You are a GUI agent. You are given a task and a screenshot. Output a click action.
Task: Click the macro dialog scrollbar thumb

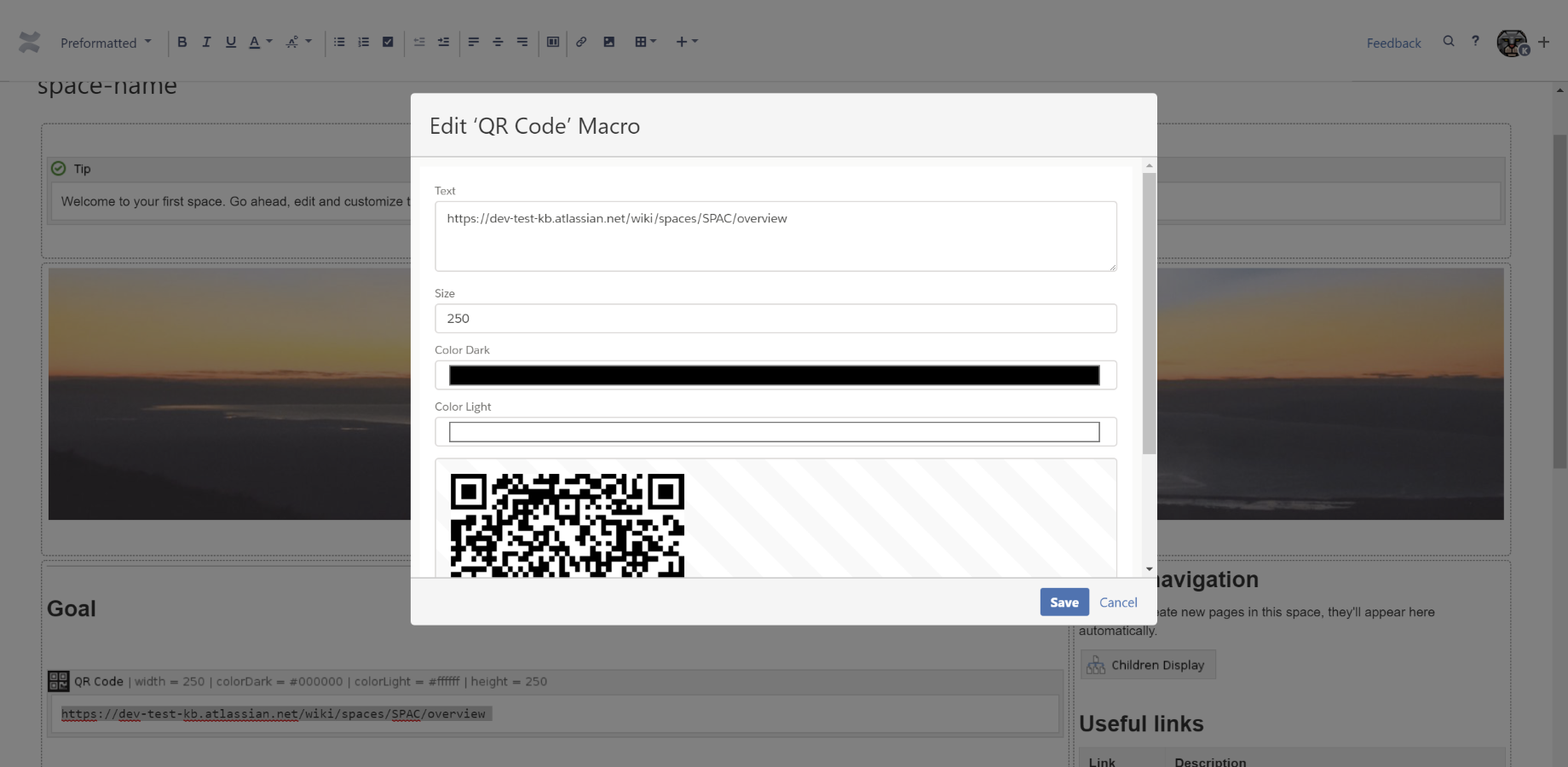1150,314
